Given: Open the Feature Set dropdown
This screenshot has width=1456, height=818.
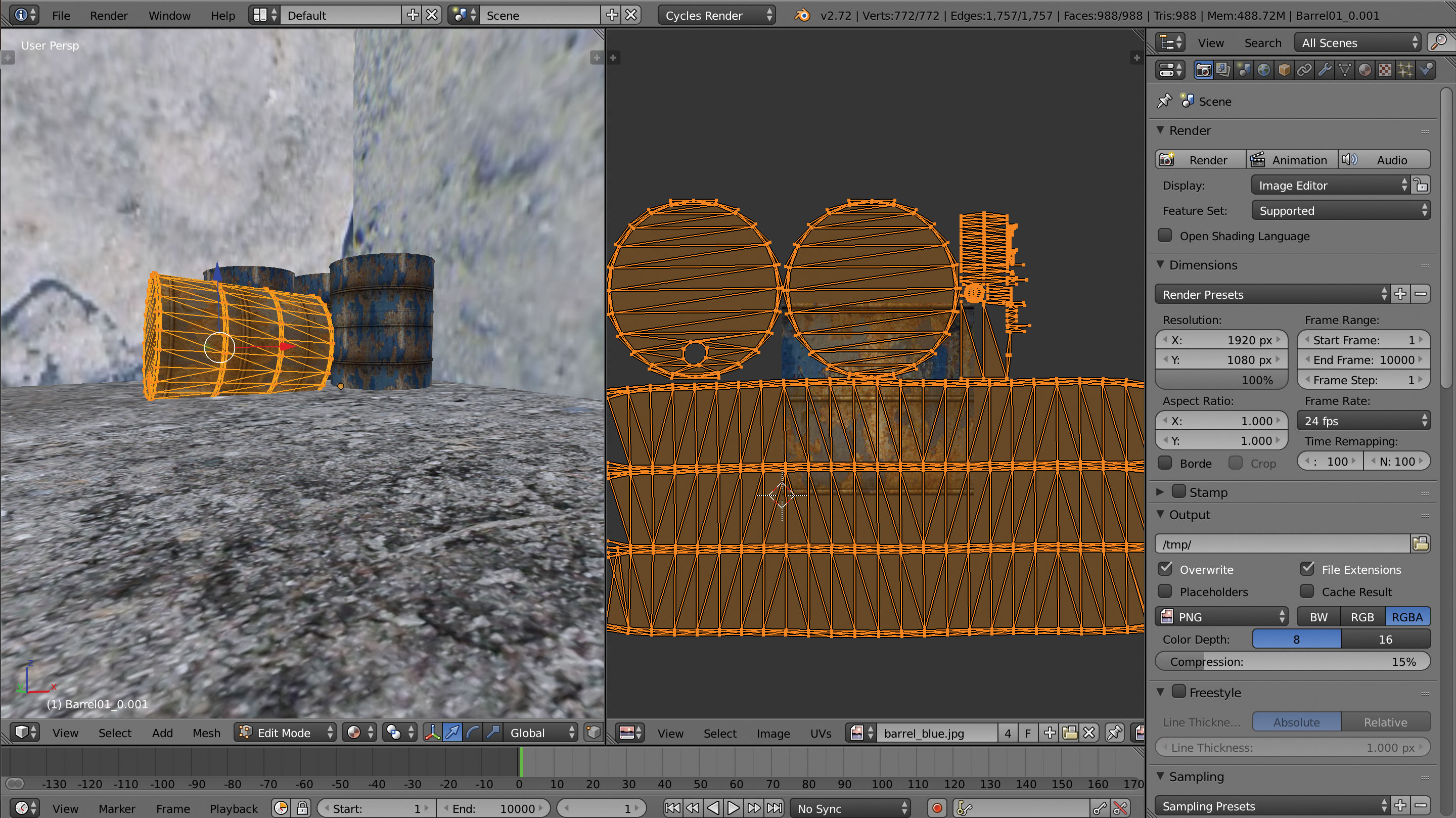Looking at the screenshot, I should (1341, 210).
